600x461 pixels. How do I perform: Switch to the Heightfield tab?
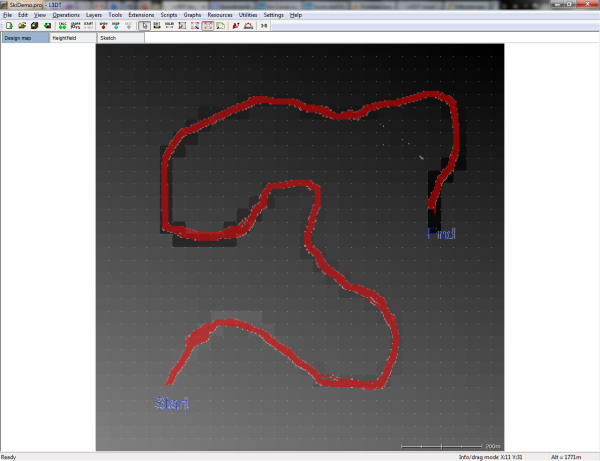click(64, 37)
